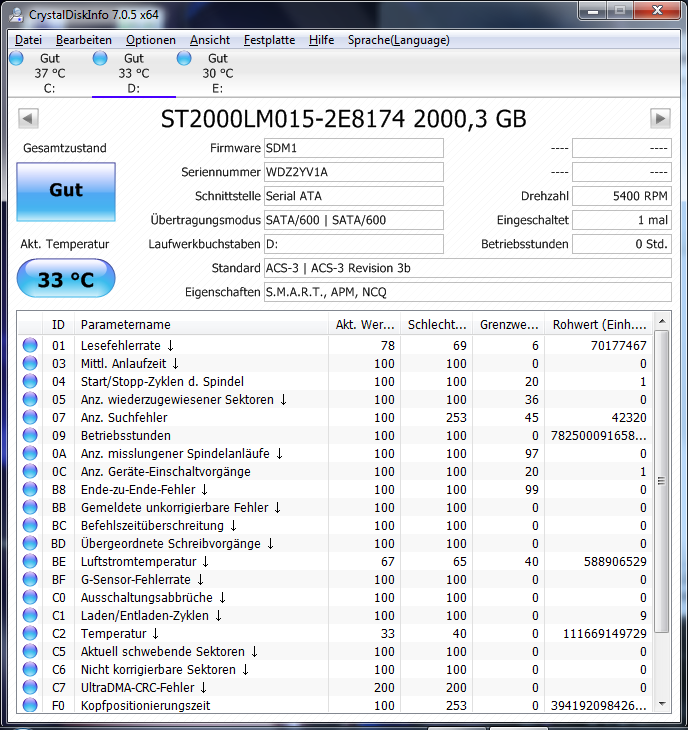Click the Betriebsstunden field 0 Std.
The height and width of the screenshot is (730, 688).
(x=622, y=244)
